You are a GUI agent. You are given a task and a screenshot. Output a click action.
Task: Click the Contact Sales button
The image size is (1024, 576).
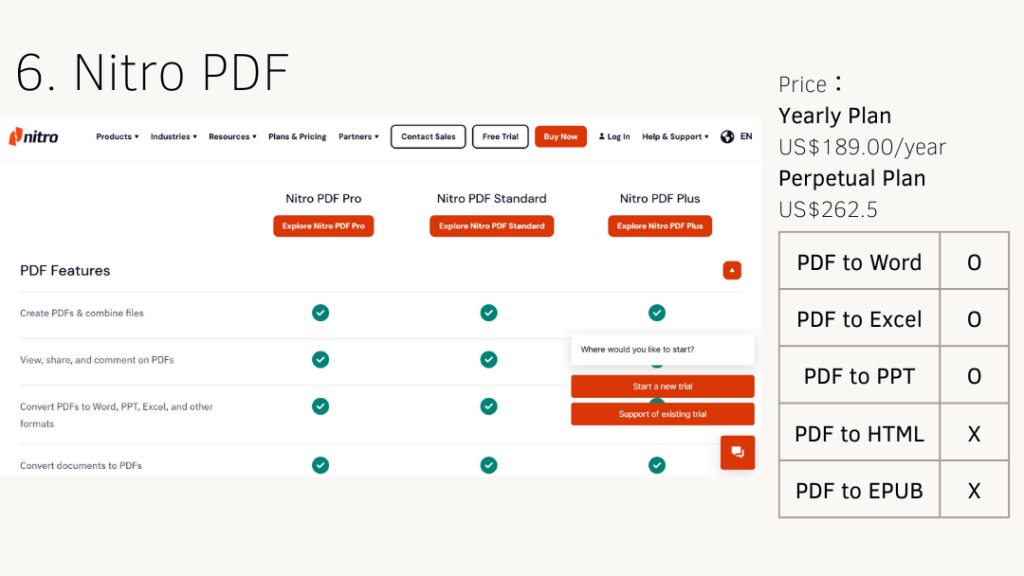pos(428,136)
